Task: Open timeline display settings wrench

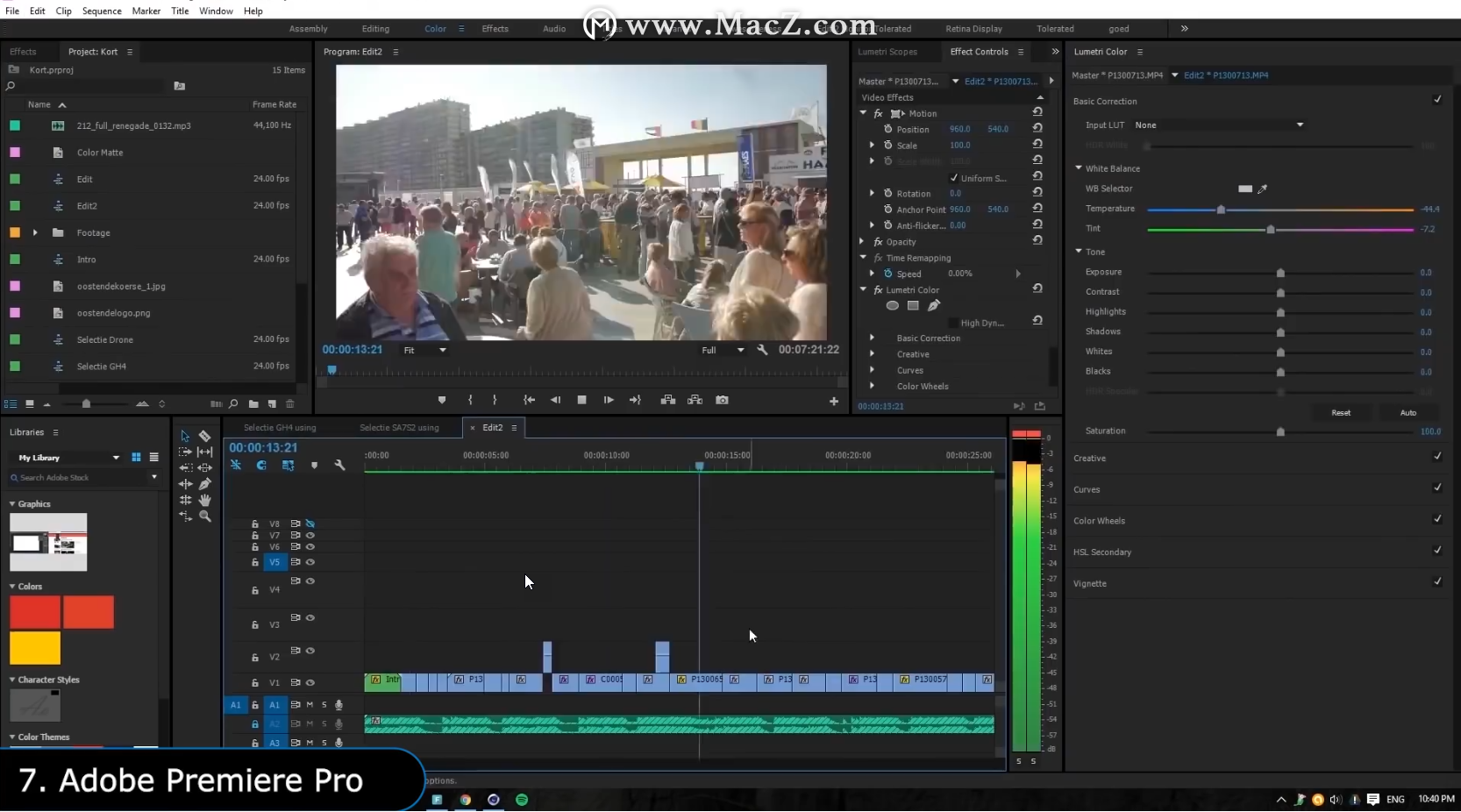Action: click(339, 466)
